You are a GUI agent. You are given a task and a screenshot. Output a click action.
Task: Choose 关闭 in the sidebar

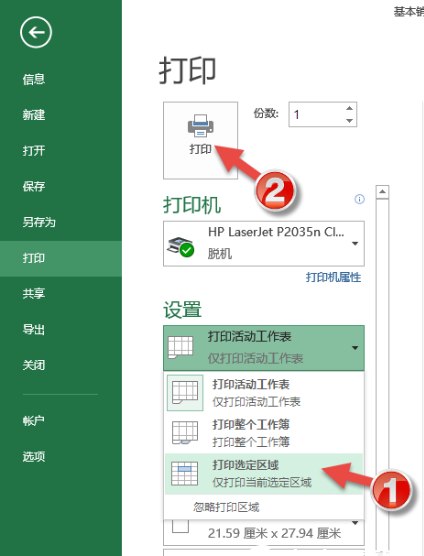tap(34, 365)
